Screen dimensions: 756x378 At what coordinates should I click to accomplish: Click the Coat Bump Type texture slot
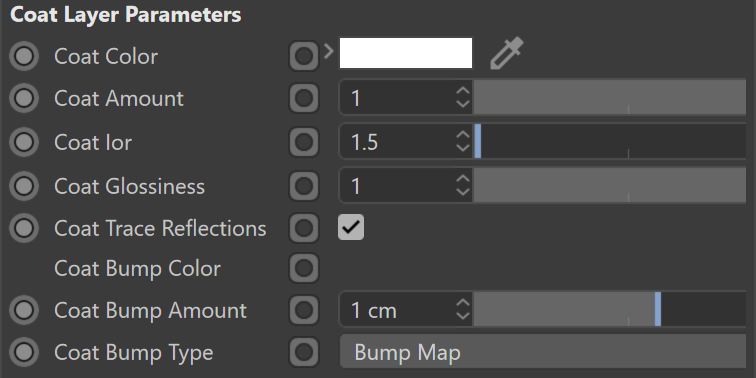(304, 352)
